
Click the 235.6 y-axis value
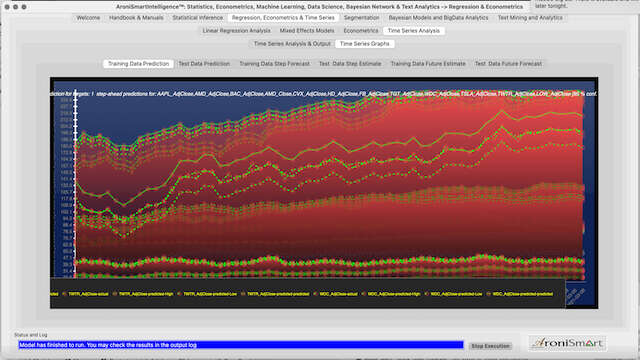click(x=66, y=100)
